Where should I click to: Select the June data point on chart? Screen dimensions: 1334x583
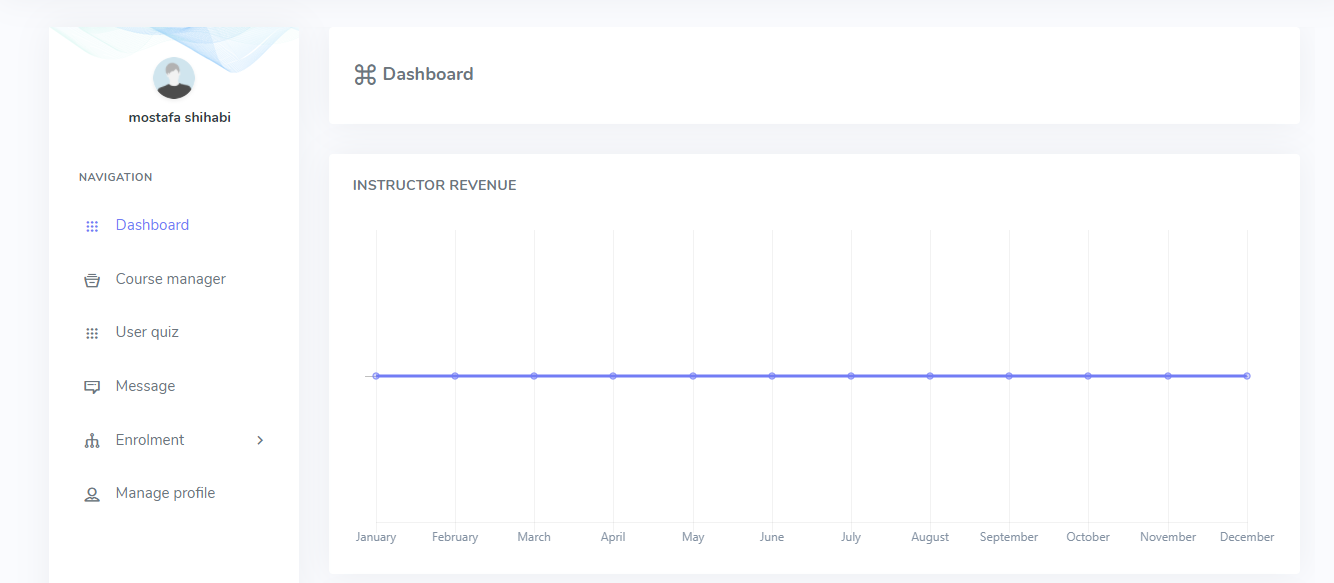772,376
